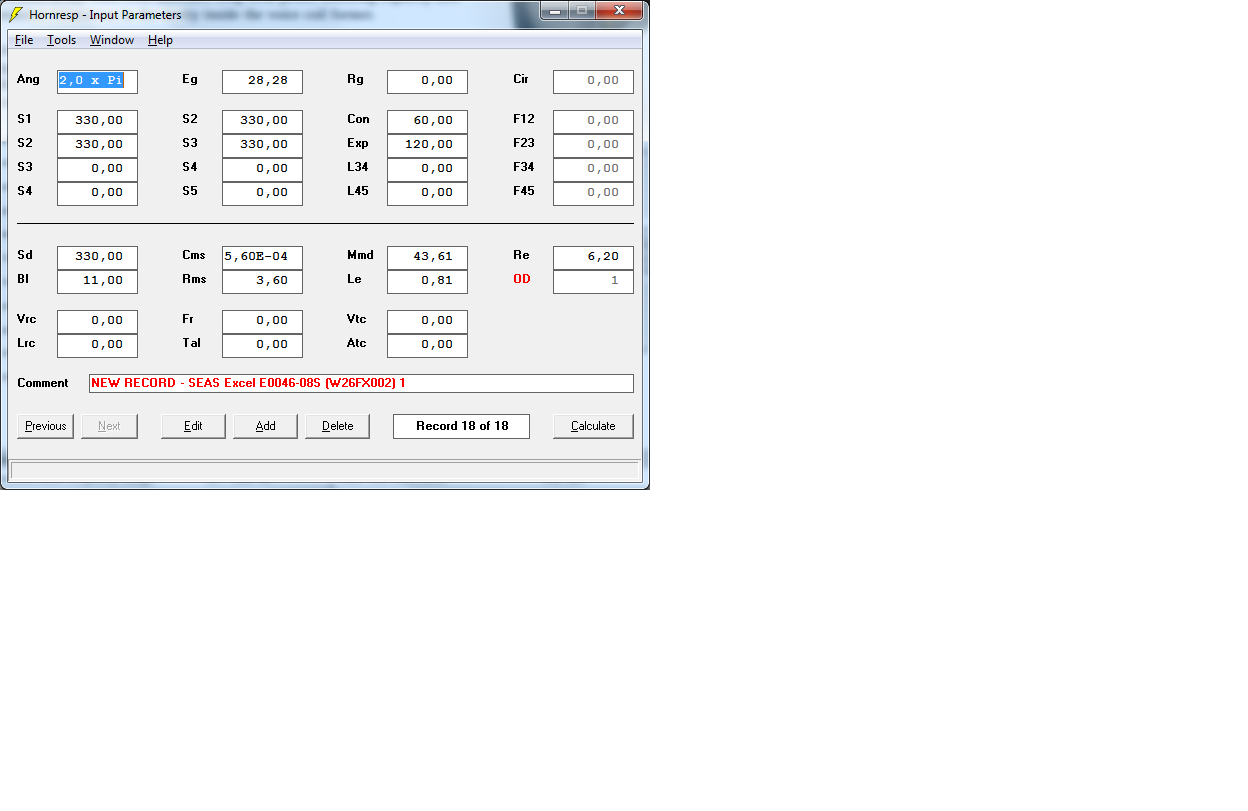Click the Edit button

193,426
